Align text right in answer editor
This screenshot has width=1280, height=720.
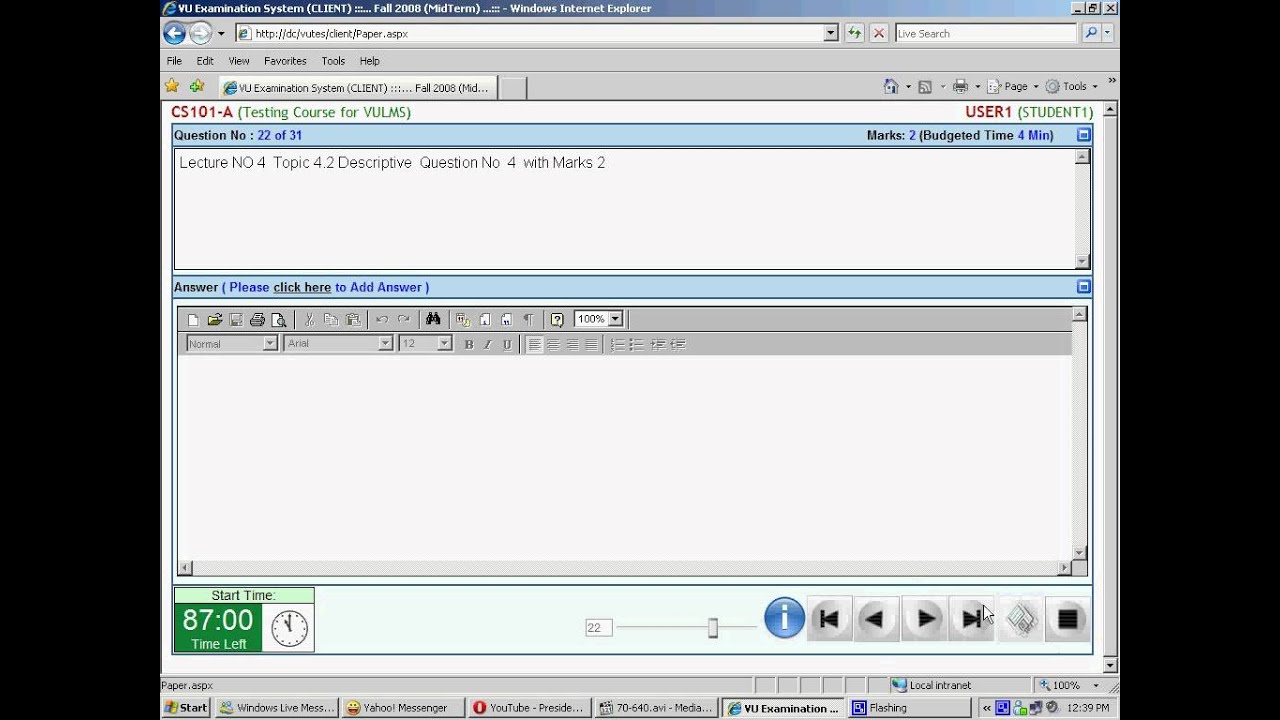(x=572, y=344)
